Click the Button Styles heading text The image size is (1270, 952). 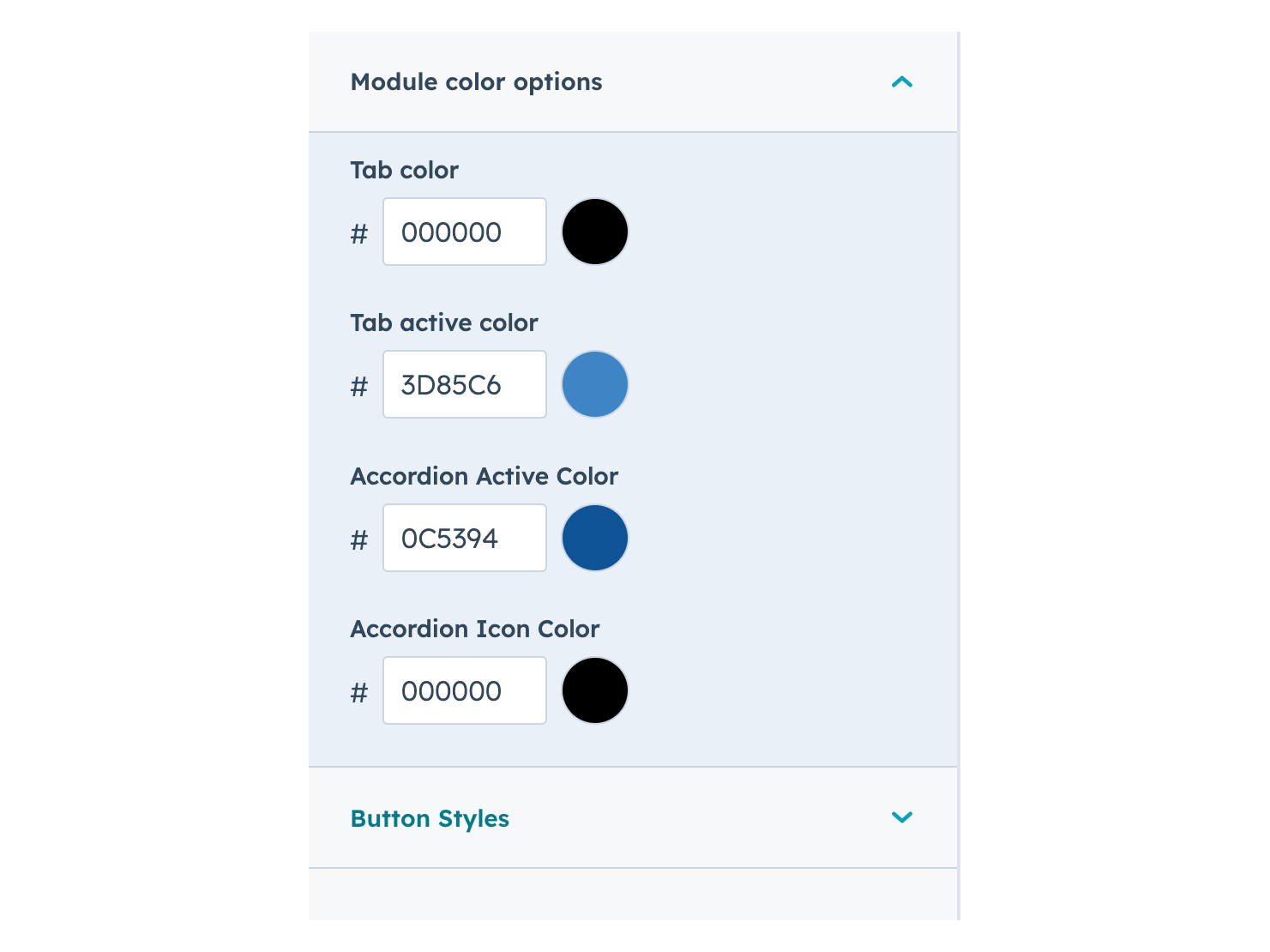click(x=429, y=817)
